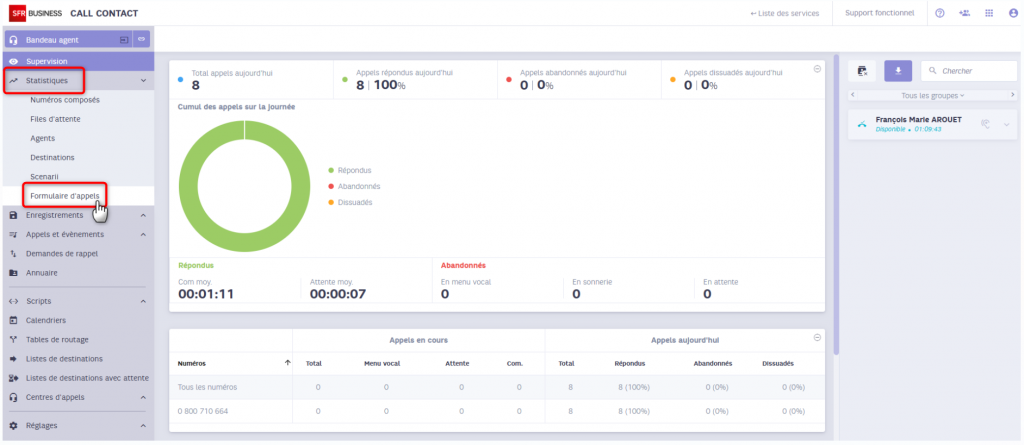Open Formulaire d'appels in Statistiques
Viewport: 1024px width, 445px height.
click(x=65, y=196)
